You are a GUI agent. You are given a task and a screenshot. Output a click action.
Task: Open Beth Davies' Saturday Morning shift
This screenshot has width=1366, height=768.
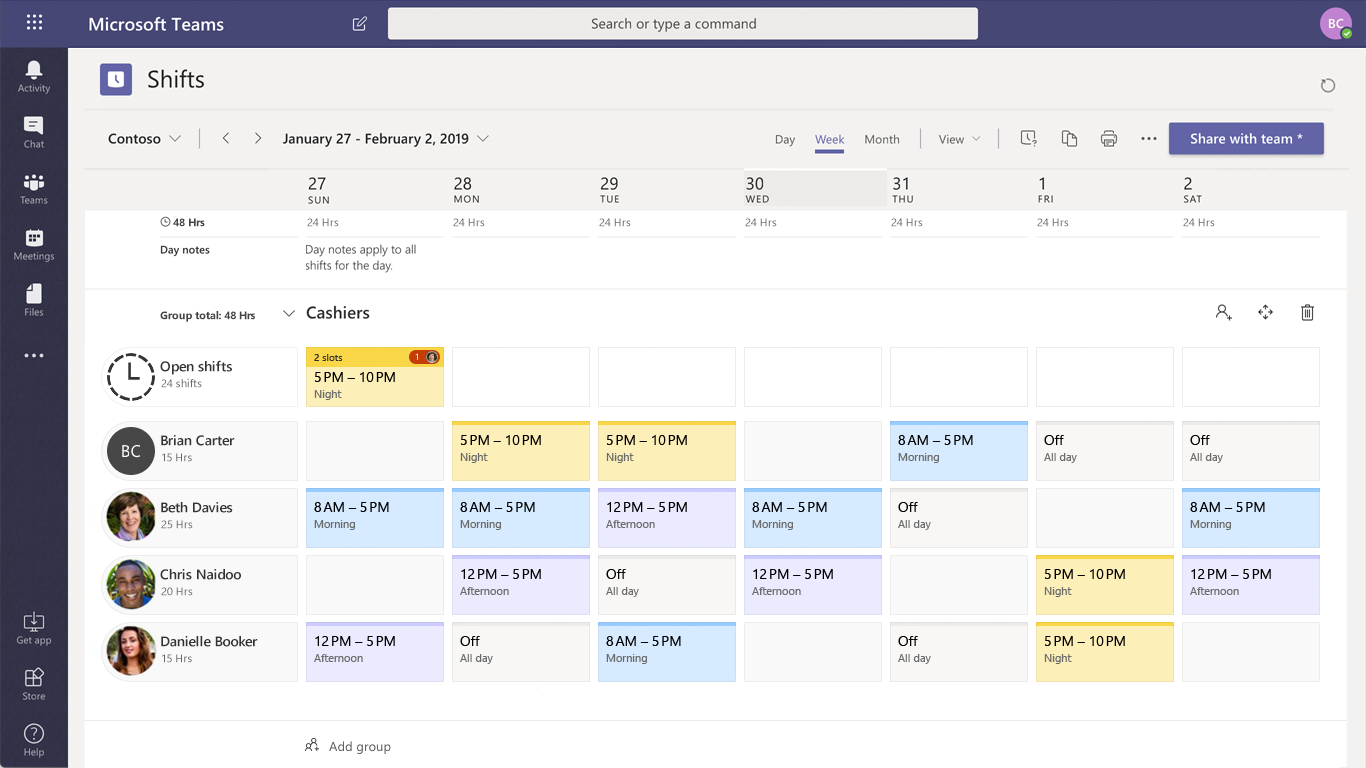coord(1251,518)
